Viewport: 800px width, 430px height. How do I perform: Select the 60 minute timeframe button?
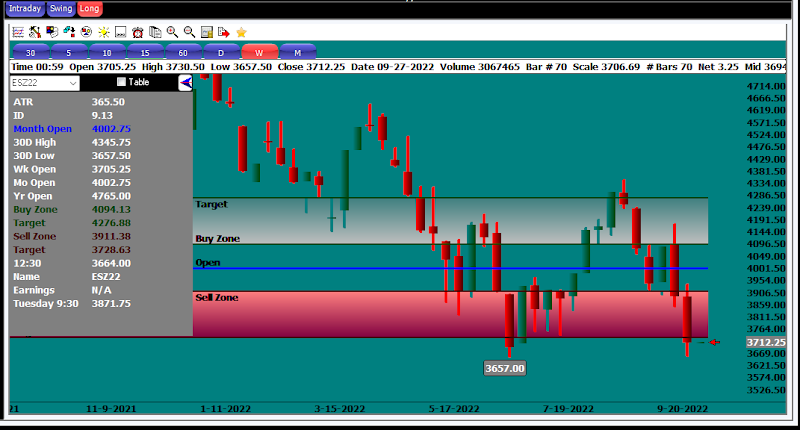pyautogui.click(x=183, y=51)
